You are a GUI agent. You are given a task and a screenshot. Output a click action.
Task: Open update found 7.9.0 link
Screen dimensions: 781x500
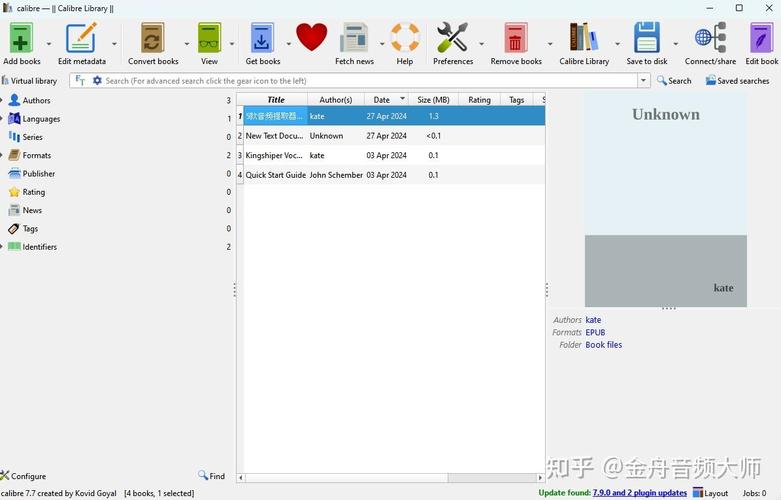pos(640,493)
